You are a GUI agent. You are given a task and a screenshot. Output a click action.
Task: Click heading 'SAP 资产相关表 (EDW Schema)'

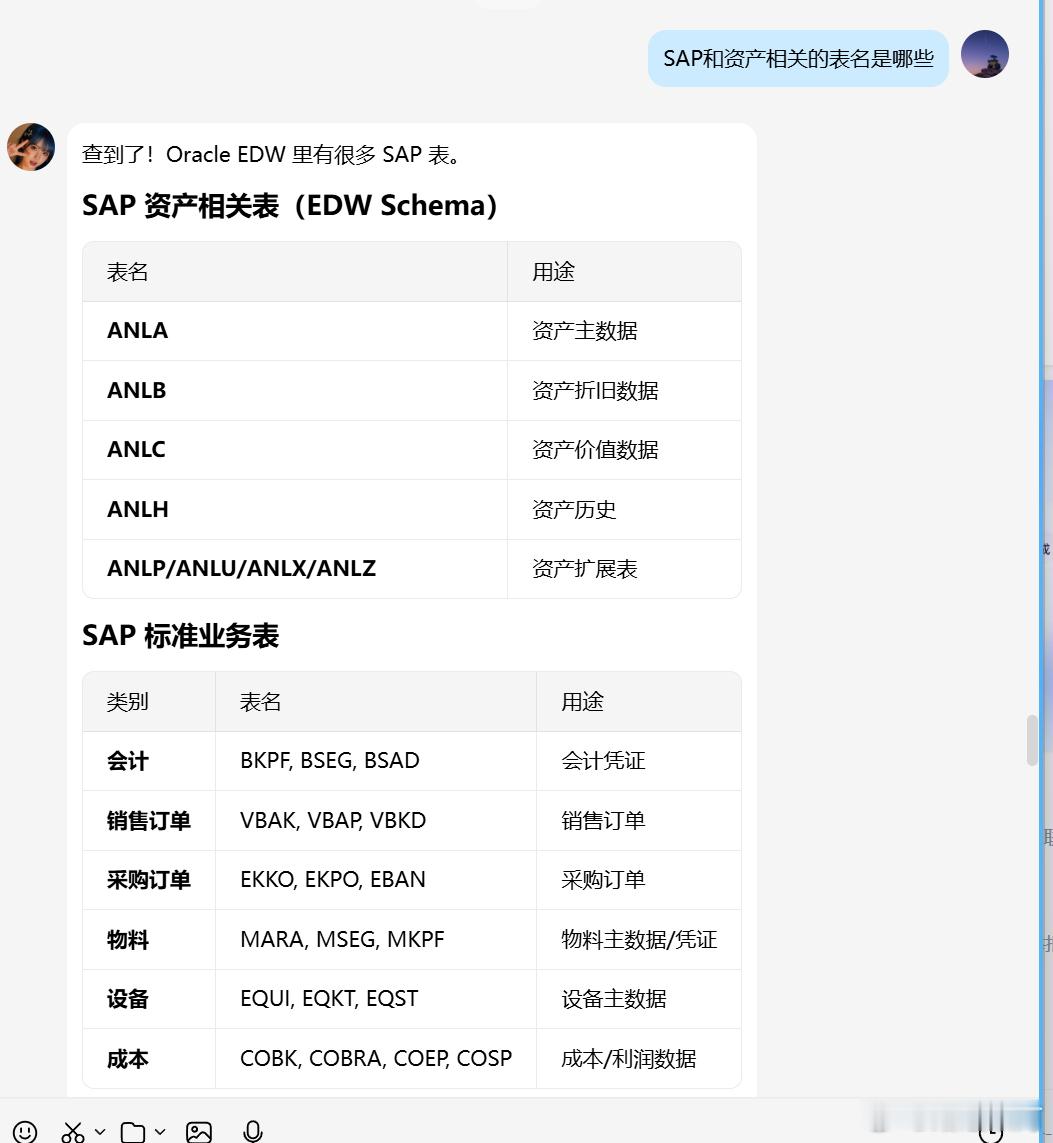(289, 206)
